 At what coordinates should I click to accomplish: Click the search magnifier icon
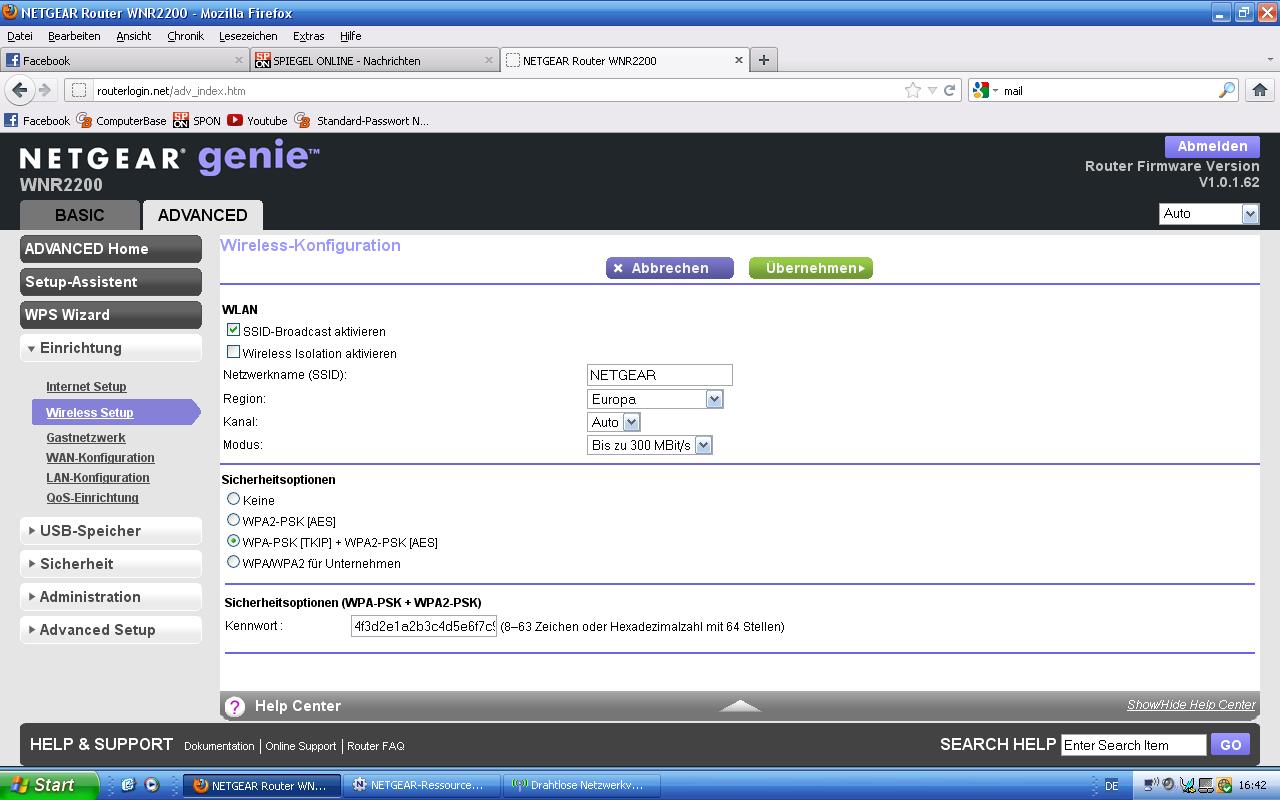pyautogui.click(x=1227, y=90)
